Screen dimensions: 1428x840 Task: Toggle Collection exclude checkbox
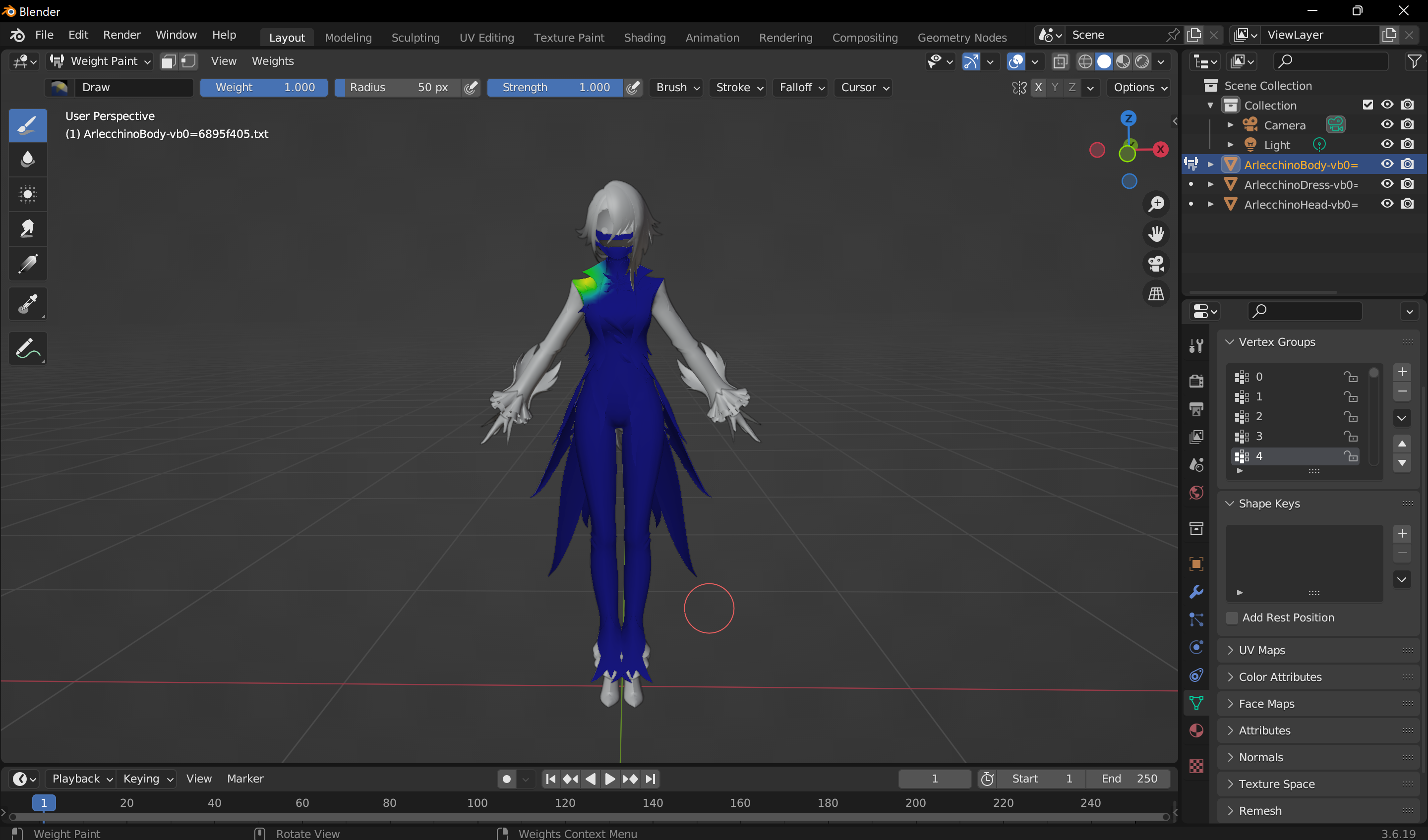[1368, 105]
